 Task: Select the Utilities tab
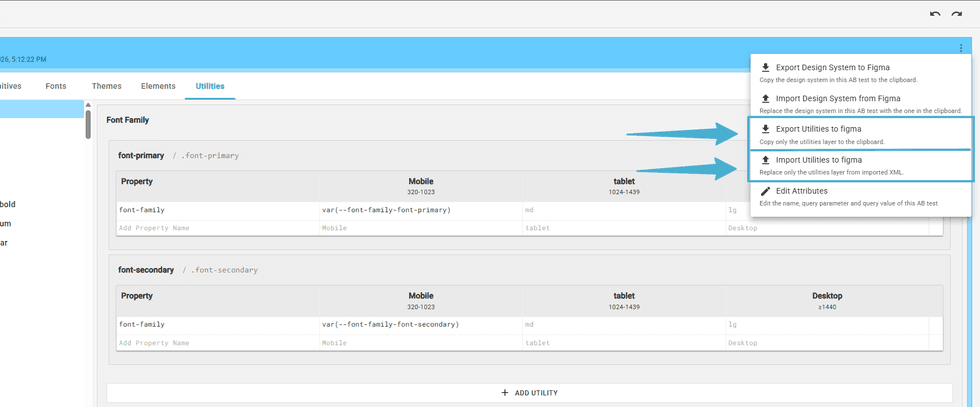210,86
